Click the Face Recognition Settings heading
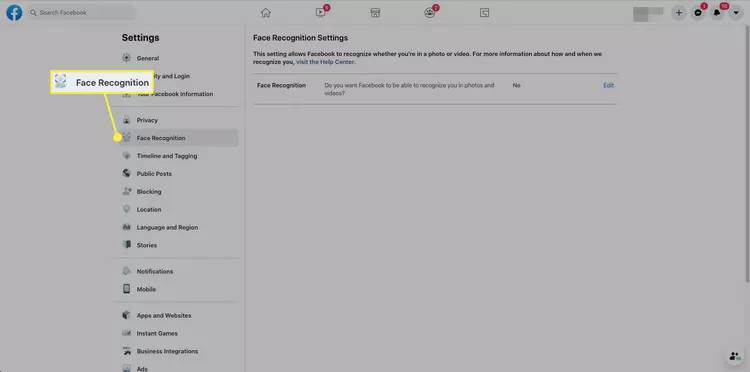 pyautogui.click(x=300, y=38)
